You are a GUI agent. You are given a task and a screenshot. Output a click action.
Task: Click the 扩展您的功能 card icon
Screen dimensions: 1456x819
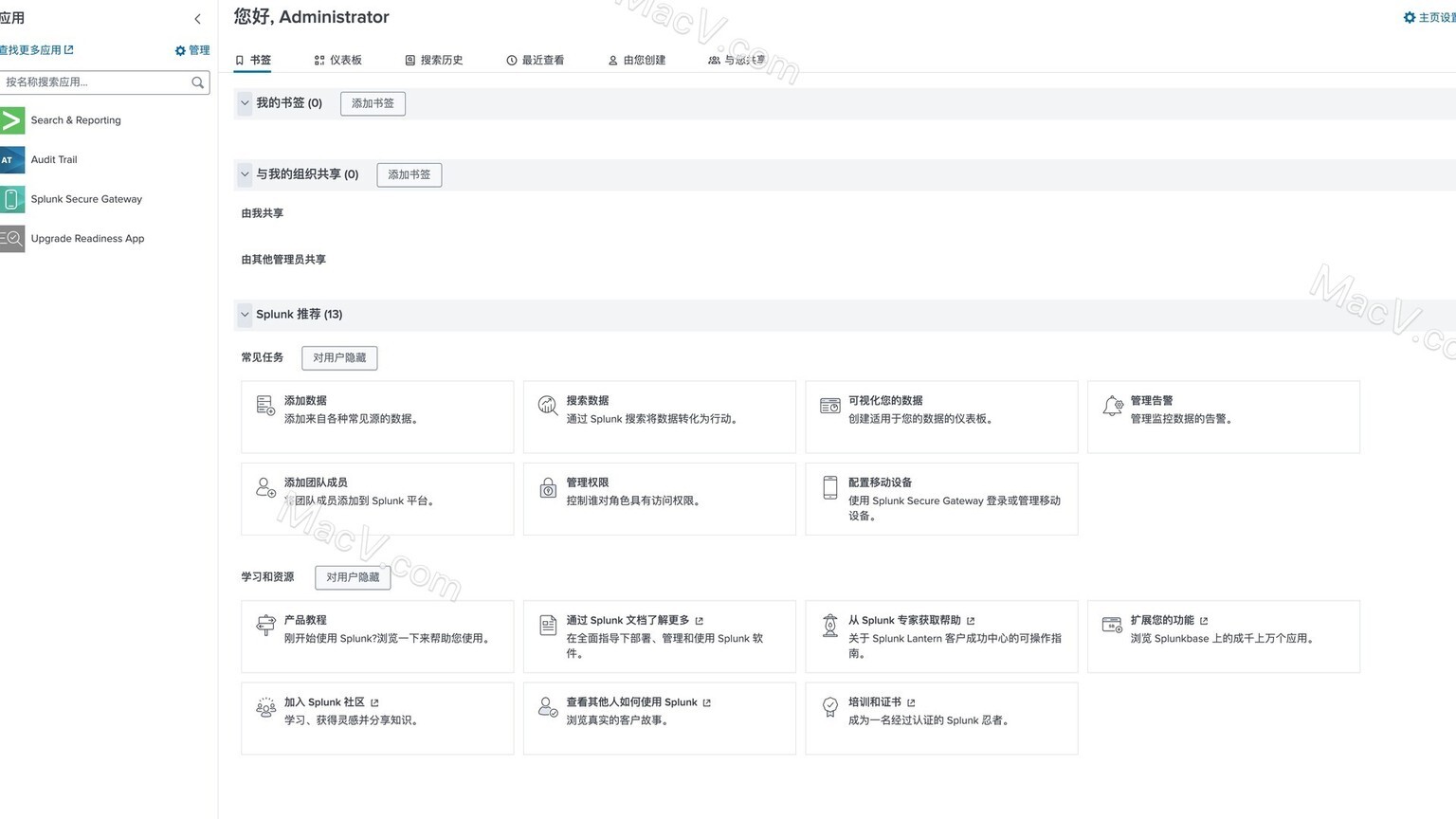point(1112,625)
